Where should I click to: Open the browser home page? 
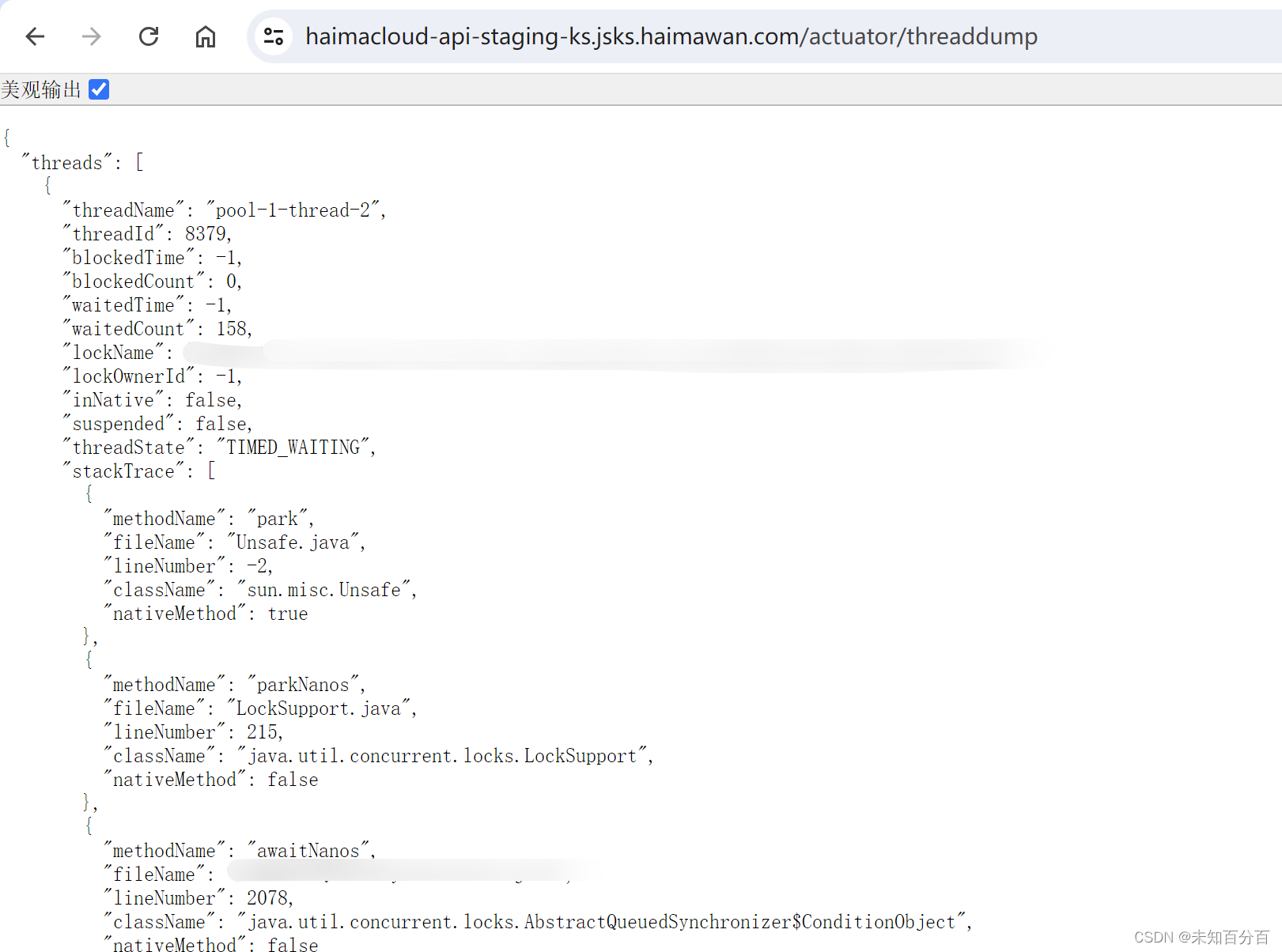click(x=206, y=36)
